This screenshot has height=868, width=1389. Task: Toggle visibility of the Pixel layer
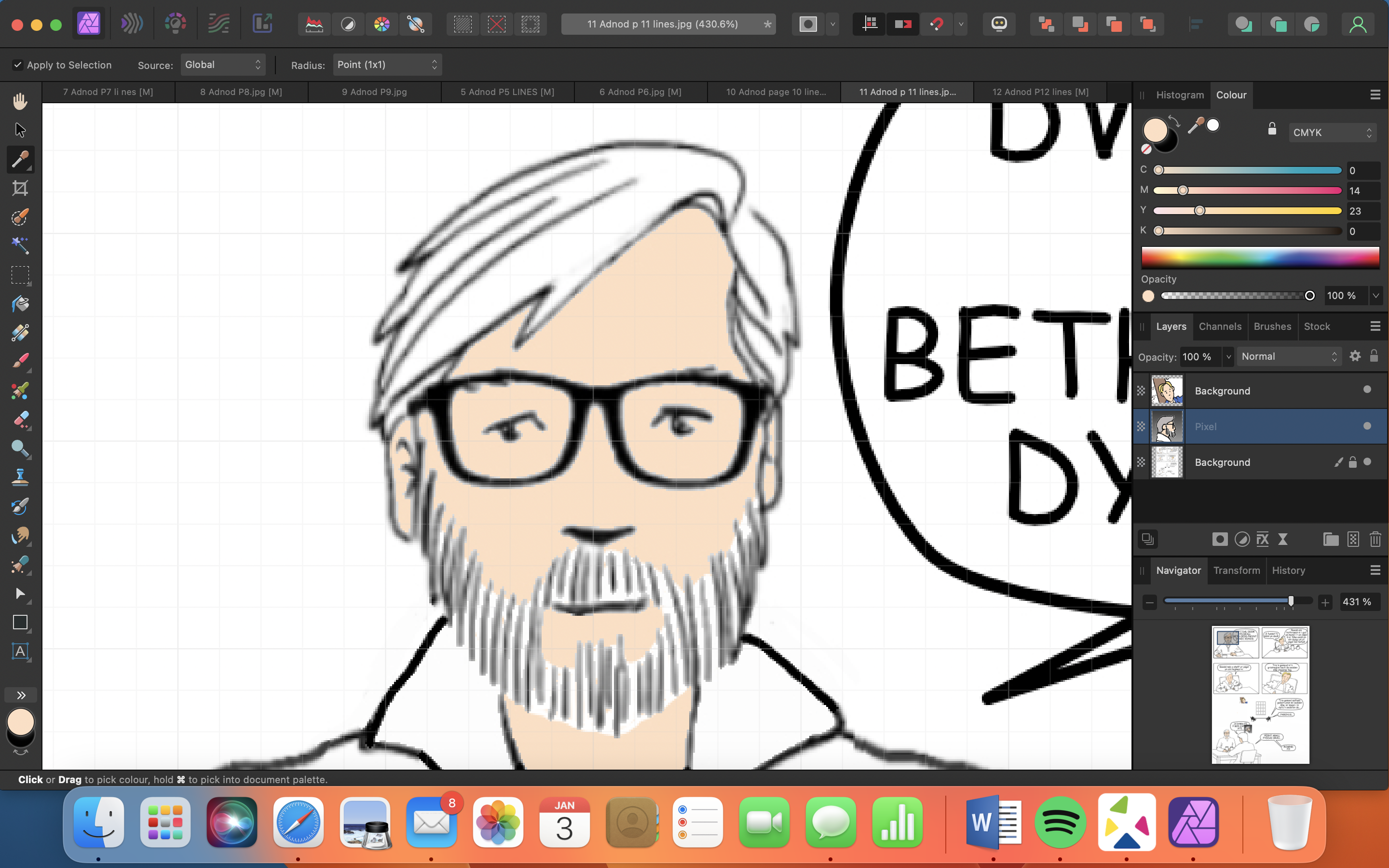(x=1367, y=426)
